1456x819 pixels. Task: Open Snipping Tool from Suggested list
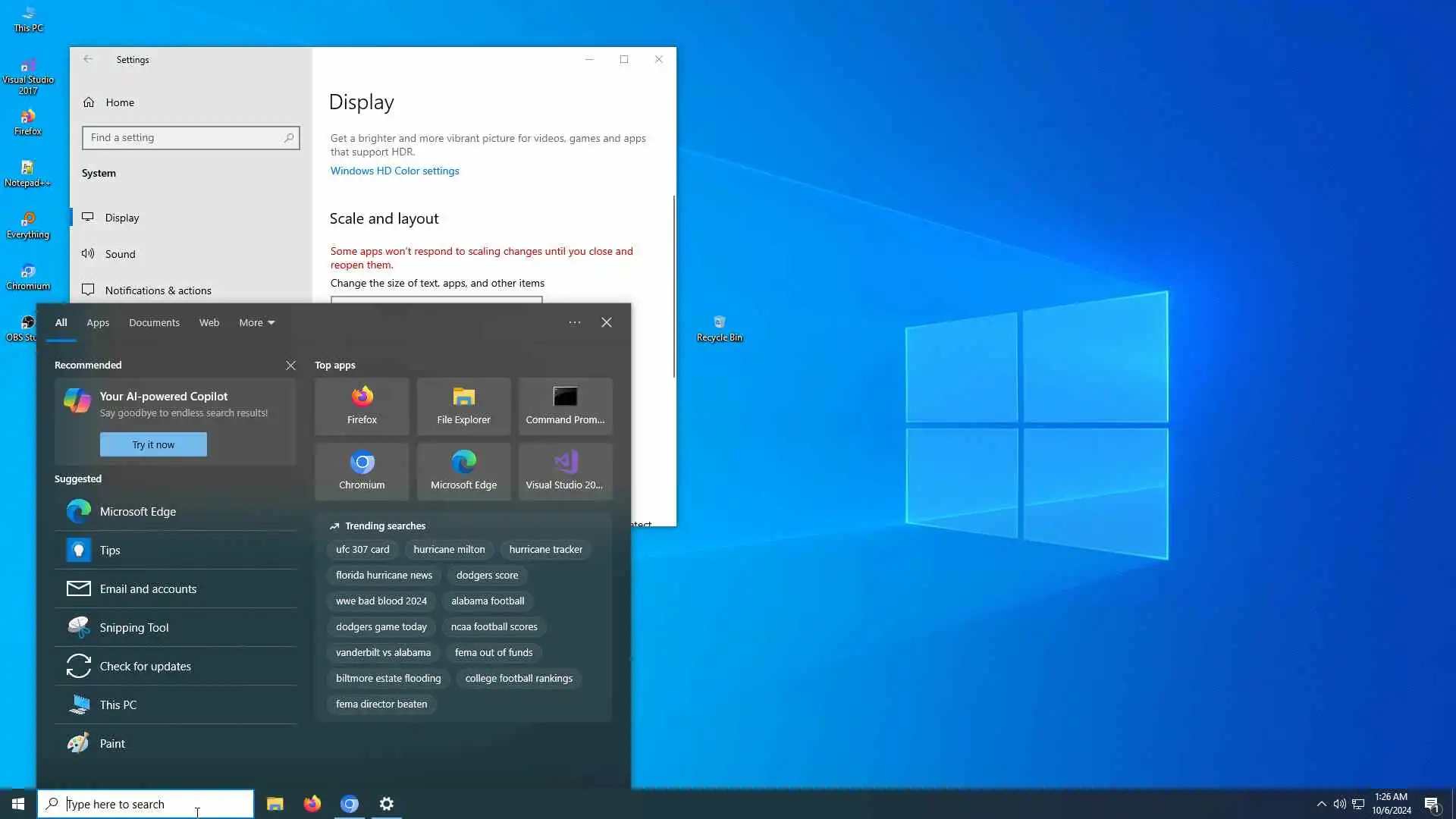(x=134, y=627)
